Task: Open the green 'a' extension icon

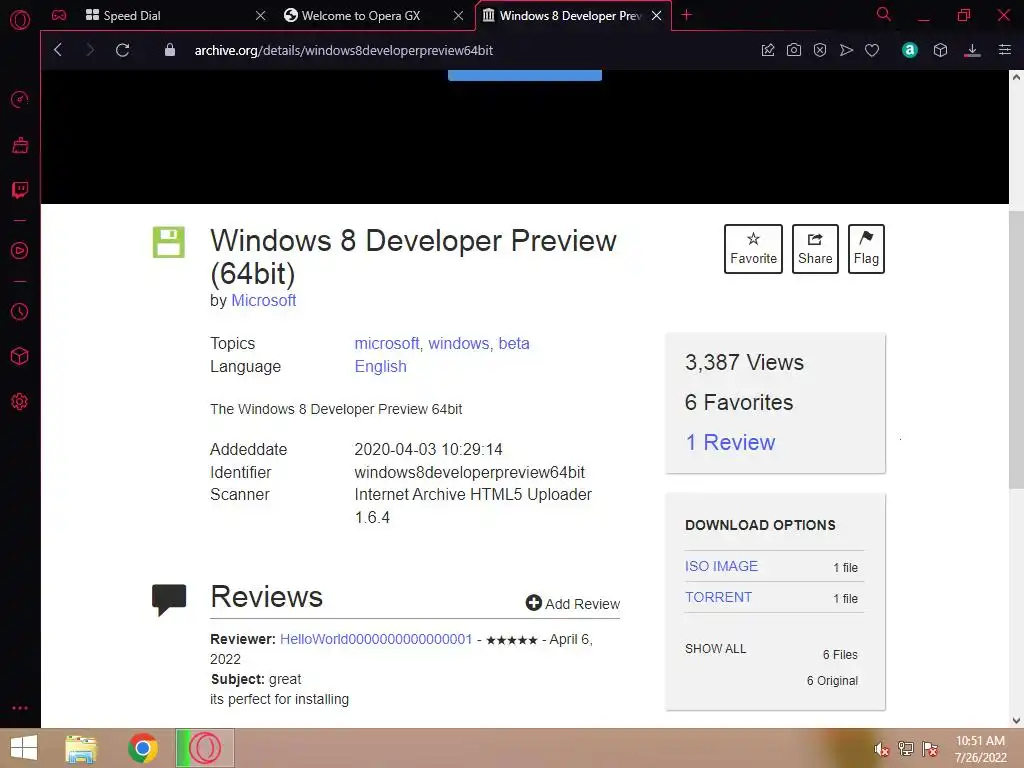Action: tap(910, 50)
